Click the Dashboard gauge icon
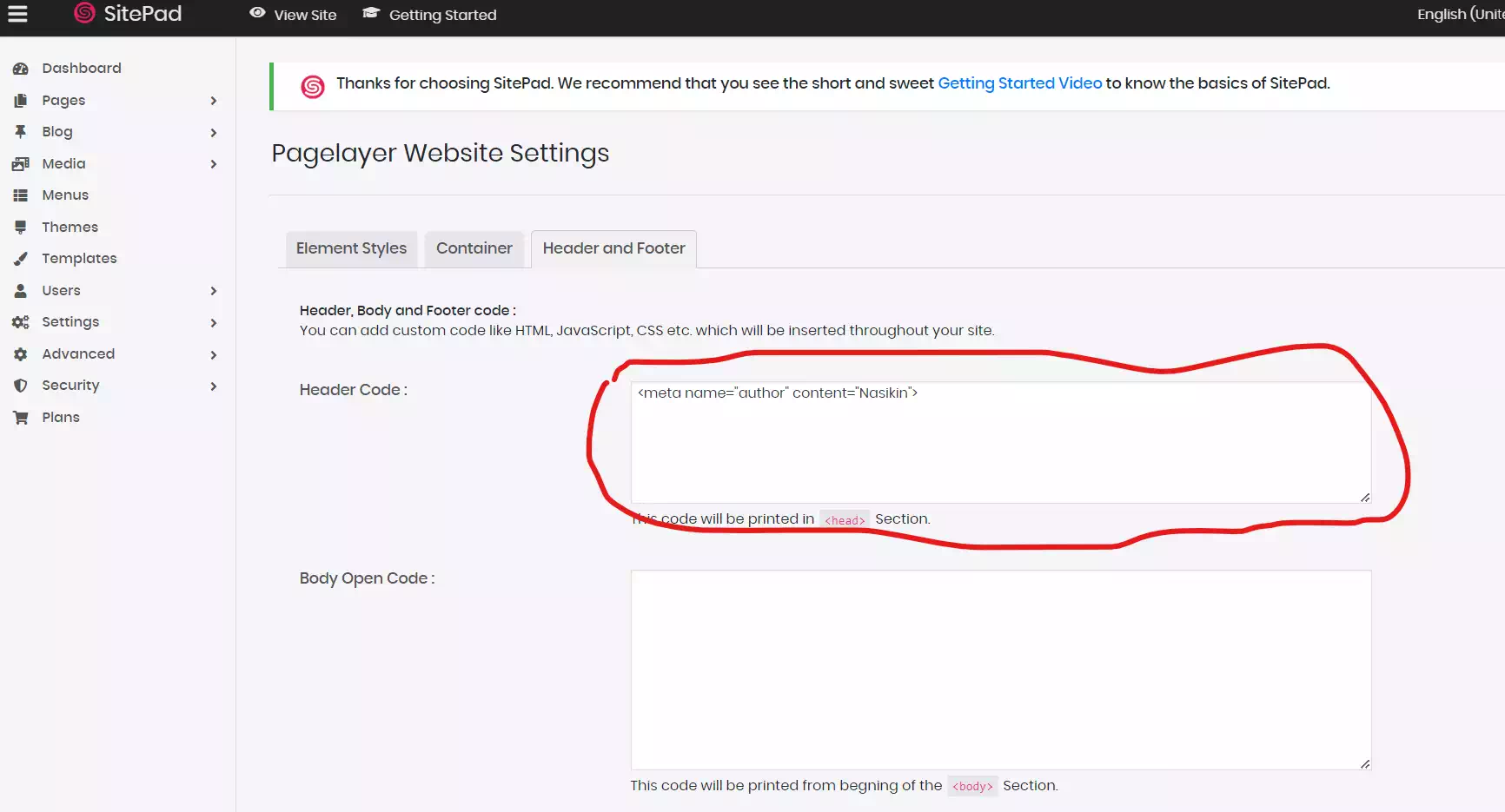The image size is (1505, 812). coord(21,69)
